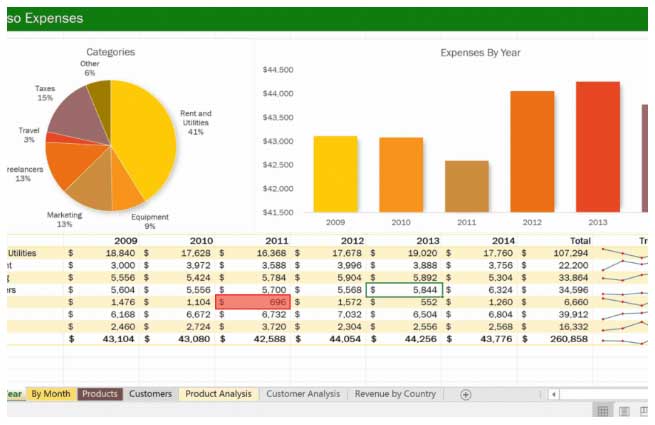Viewport: 655px width, 425px height.
Task: Click the Expenses By Year chart title
Action: tap(480, 53)
